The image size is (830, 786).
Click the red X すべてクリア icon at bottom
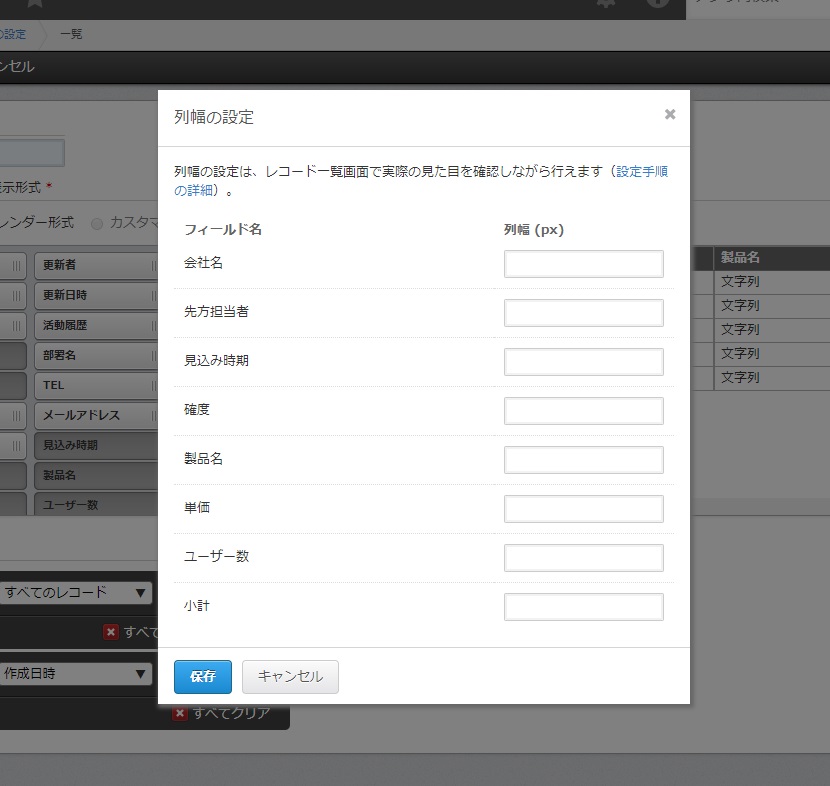(x=180, y=713)
